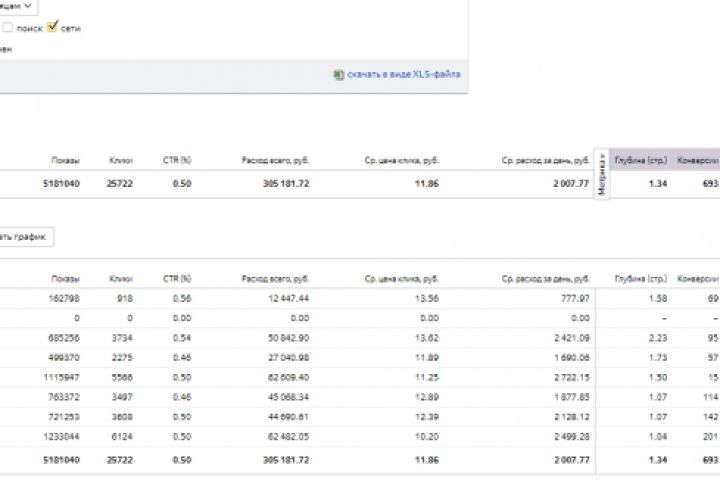Select "CTR (%)" header in lower table

(177, 277)
